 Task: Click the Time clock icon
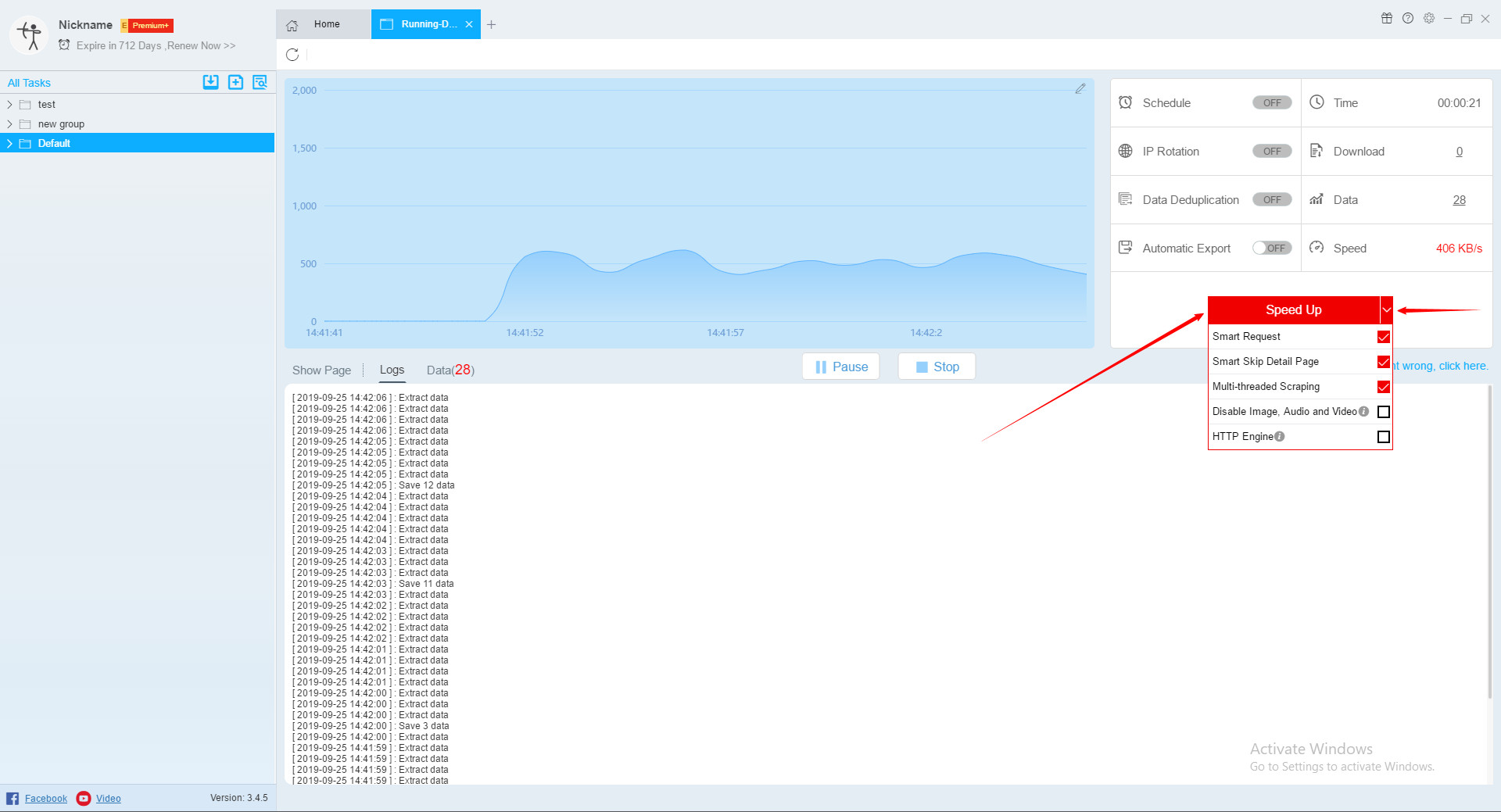pos(1317,102)
